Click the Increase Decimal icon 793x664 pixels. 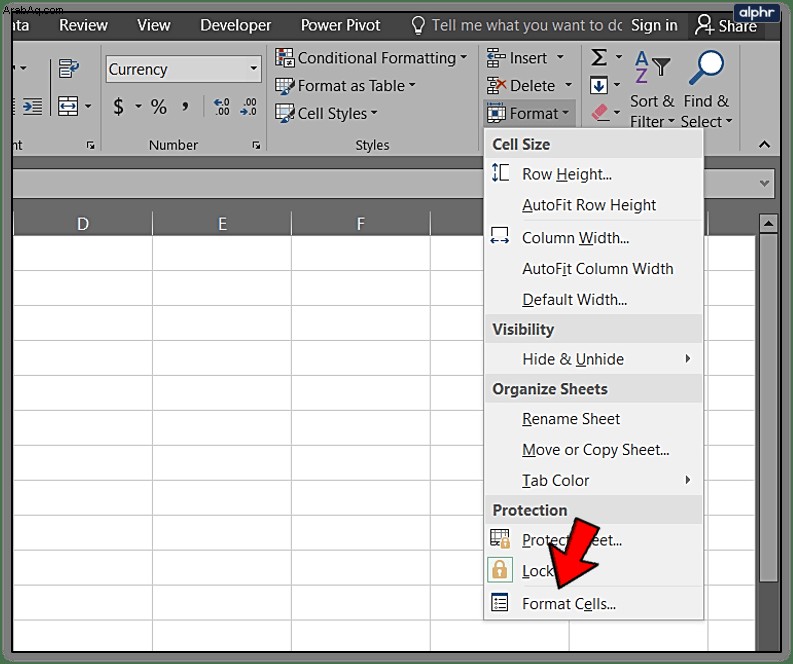222,107
